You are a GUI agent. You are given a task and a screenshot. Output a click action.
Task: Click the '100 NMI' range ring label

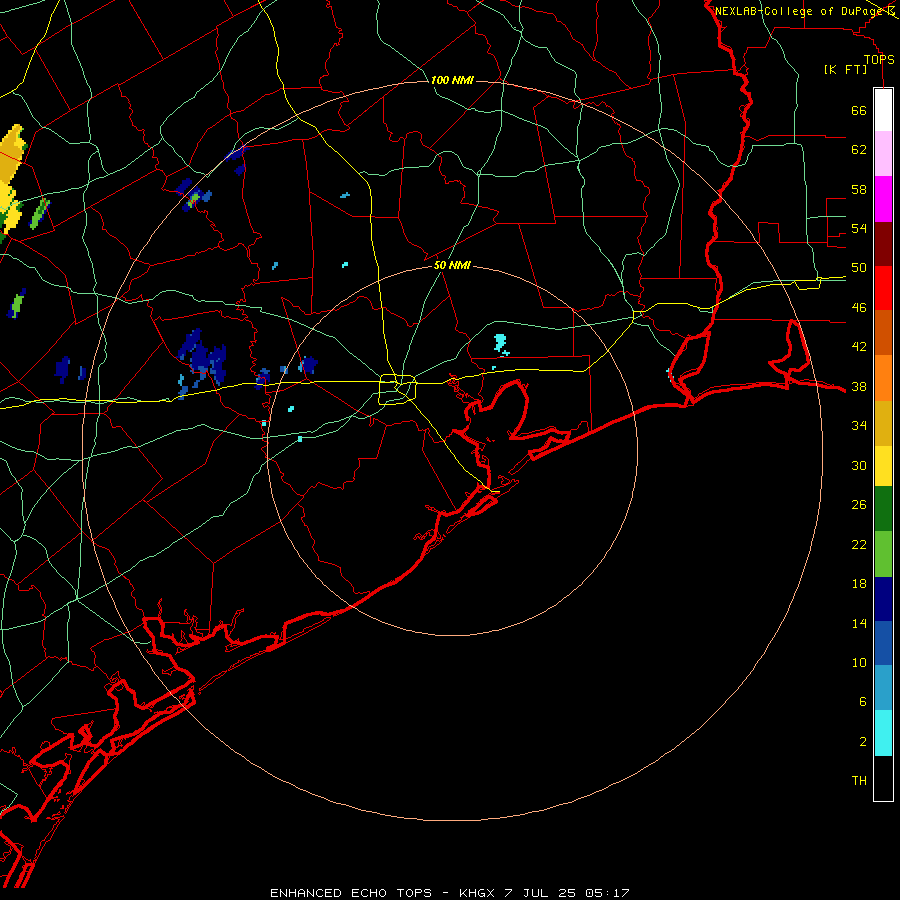click(452, 80)
